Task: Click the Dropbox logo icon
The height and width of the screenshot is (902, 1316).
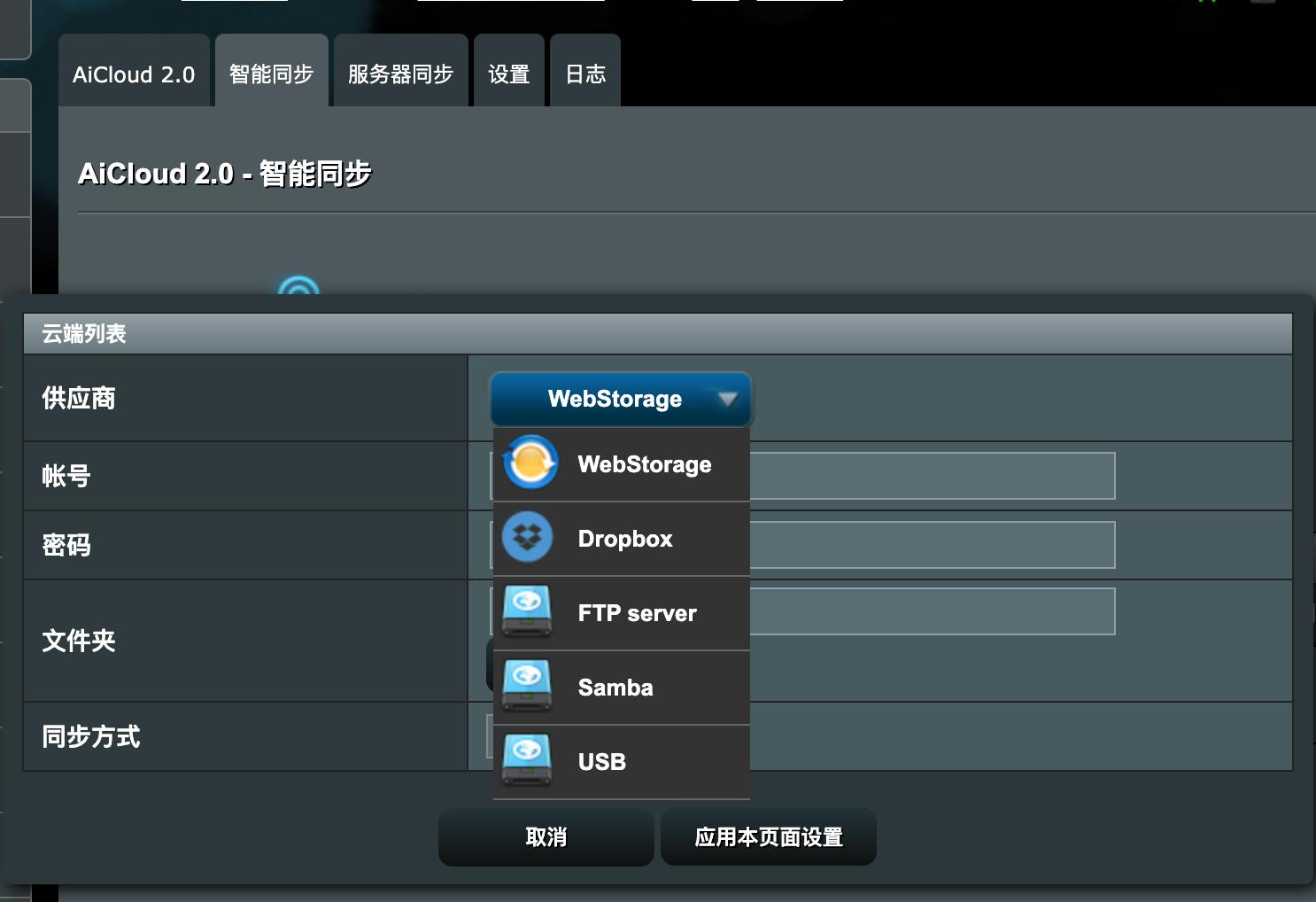Action: 528,537
